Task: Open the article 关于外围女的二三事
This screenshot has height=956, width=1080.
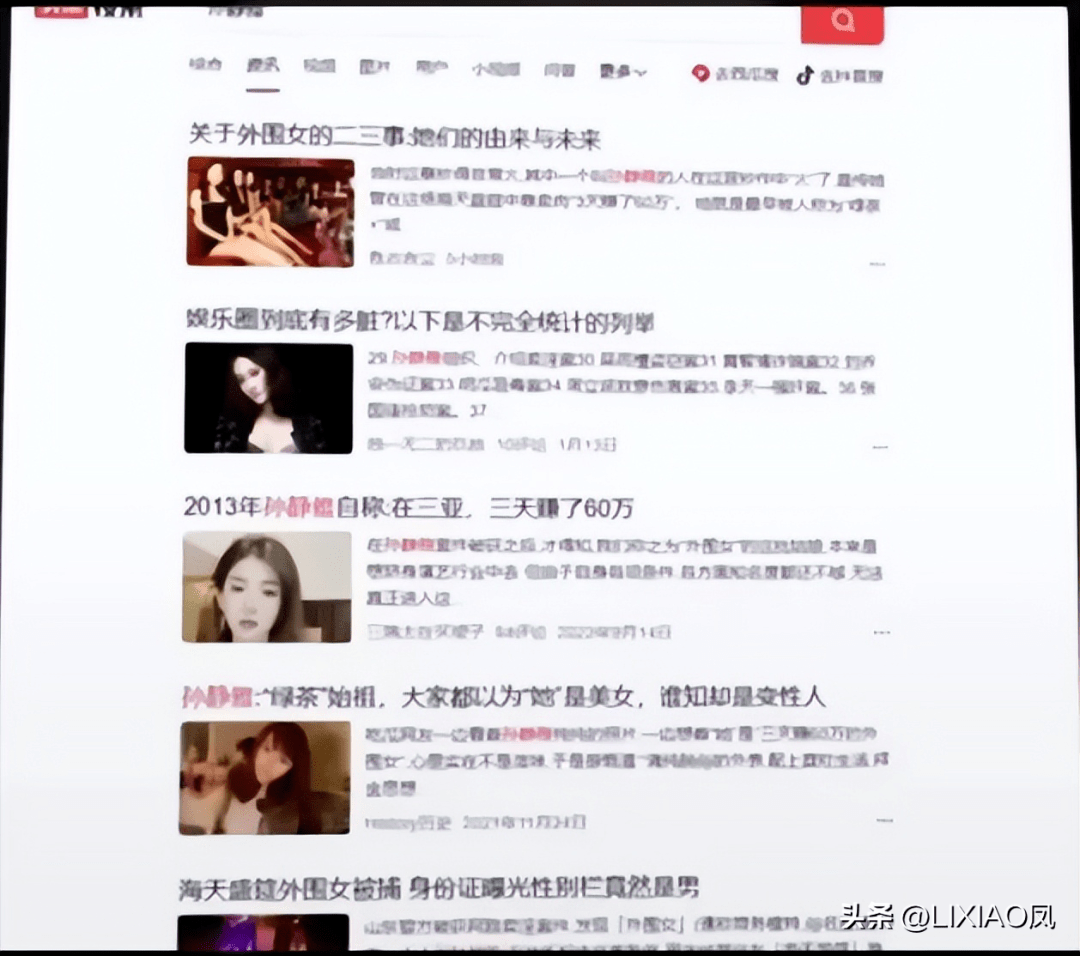Action: click(395, 136)
